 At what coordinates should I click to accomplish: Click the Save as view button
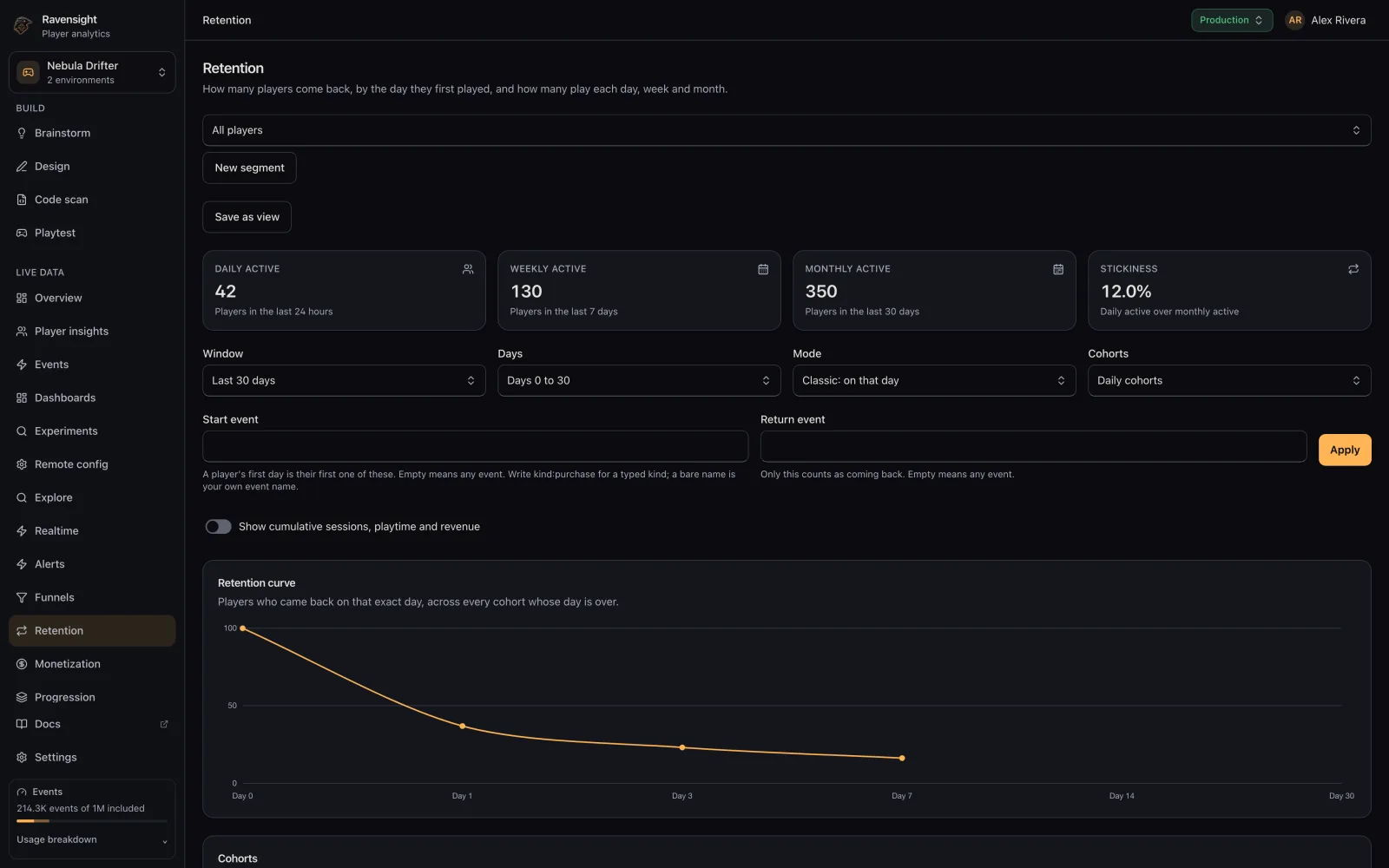point(247,217)
